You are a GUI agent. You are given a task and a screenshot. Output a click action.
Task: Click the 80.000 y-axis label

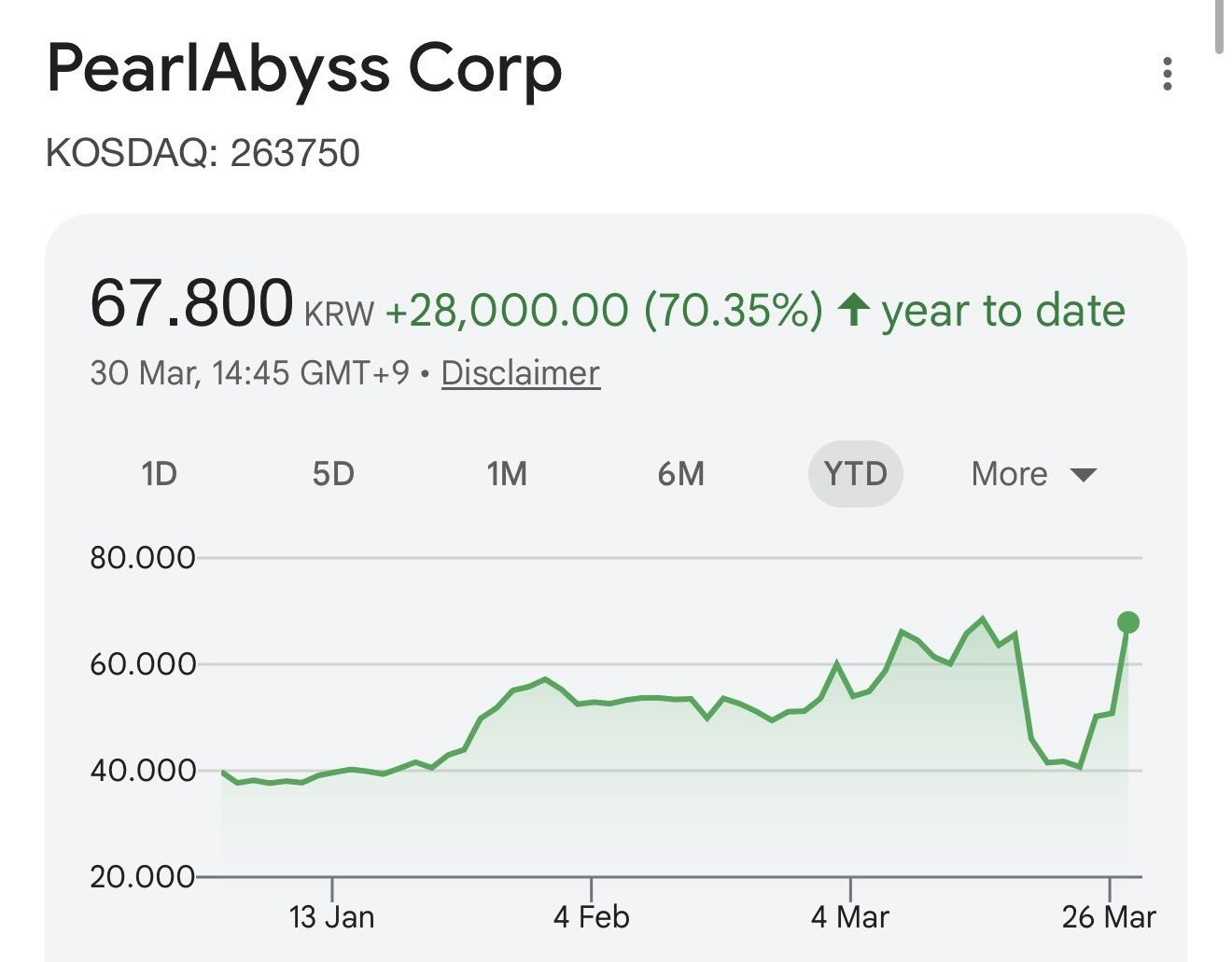click(x=142, y=558)
